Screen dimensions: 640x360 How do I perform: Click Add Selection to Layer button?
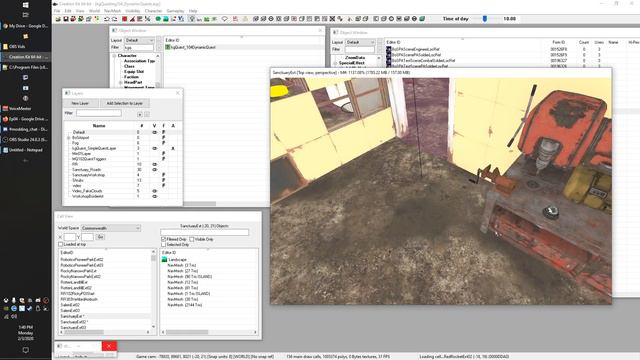pos(124,103)
